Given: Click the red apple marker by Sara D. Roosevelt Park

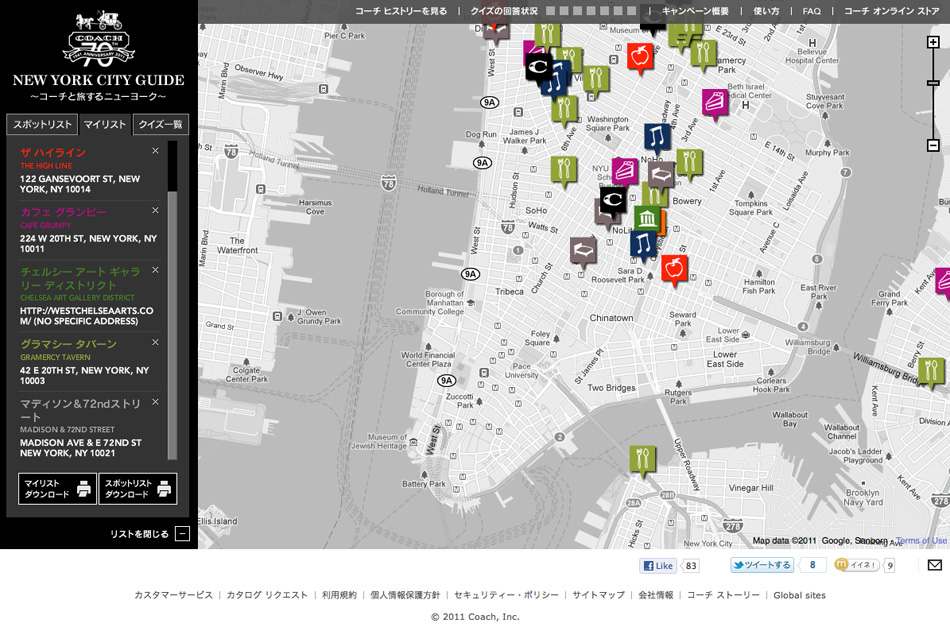Looking at the screenshot, I should pos(674,268).
